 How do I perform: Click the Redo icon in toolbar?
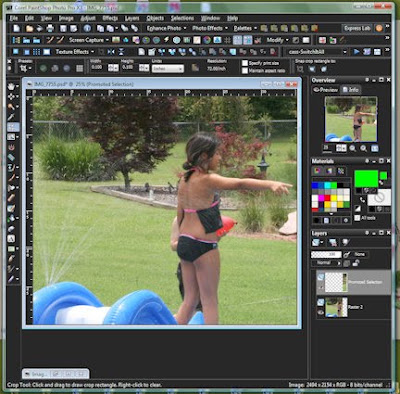(x=134, y=28)
